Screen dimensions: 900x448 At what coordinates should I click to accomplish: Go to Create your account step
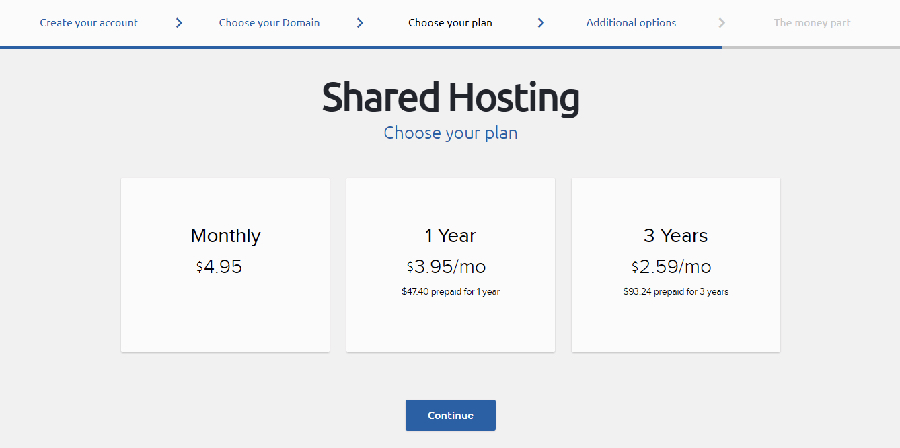[x=88, y=22]
